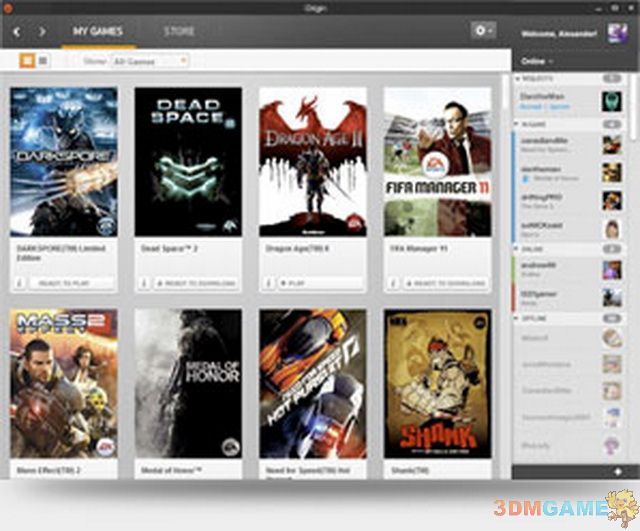This screenshot has width=640, height=531.
Task: Click Ready to Play under Darkspore
Action: 71,283
